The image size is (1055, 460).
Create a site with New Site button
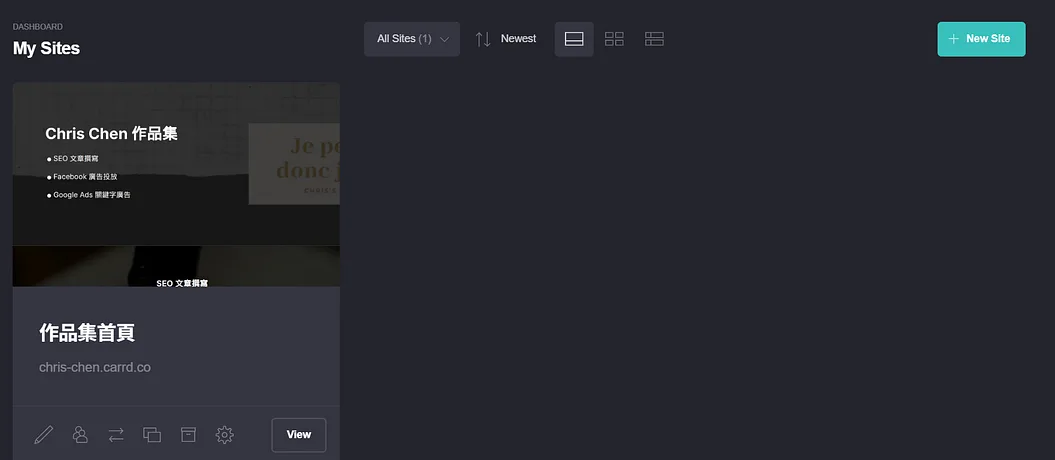(x=981, y=39)
